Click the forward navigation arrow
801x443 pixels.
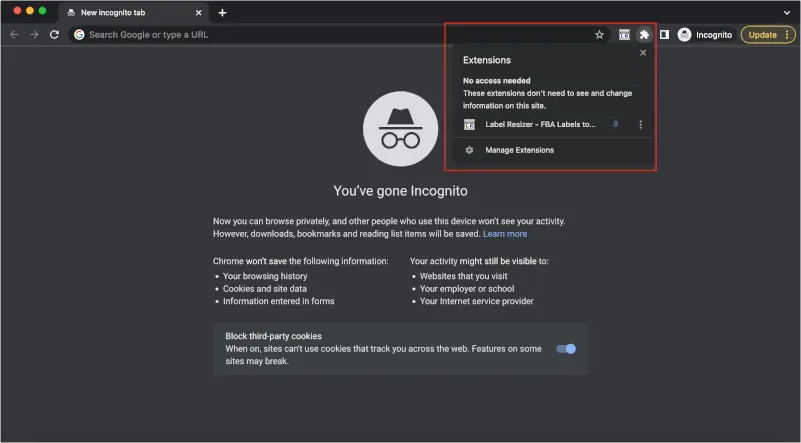click(x=34, y=35)
